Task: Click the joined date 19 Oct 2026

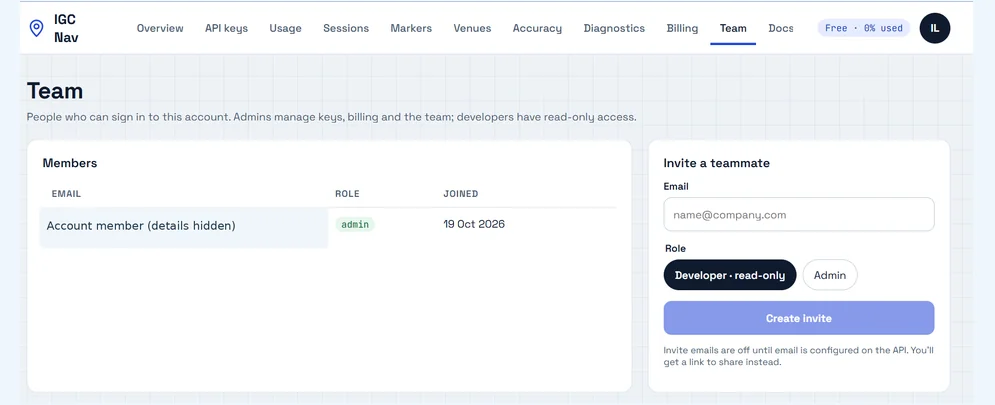Action: [x=474, y=224]
